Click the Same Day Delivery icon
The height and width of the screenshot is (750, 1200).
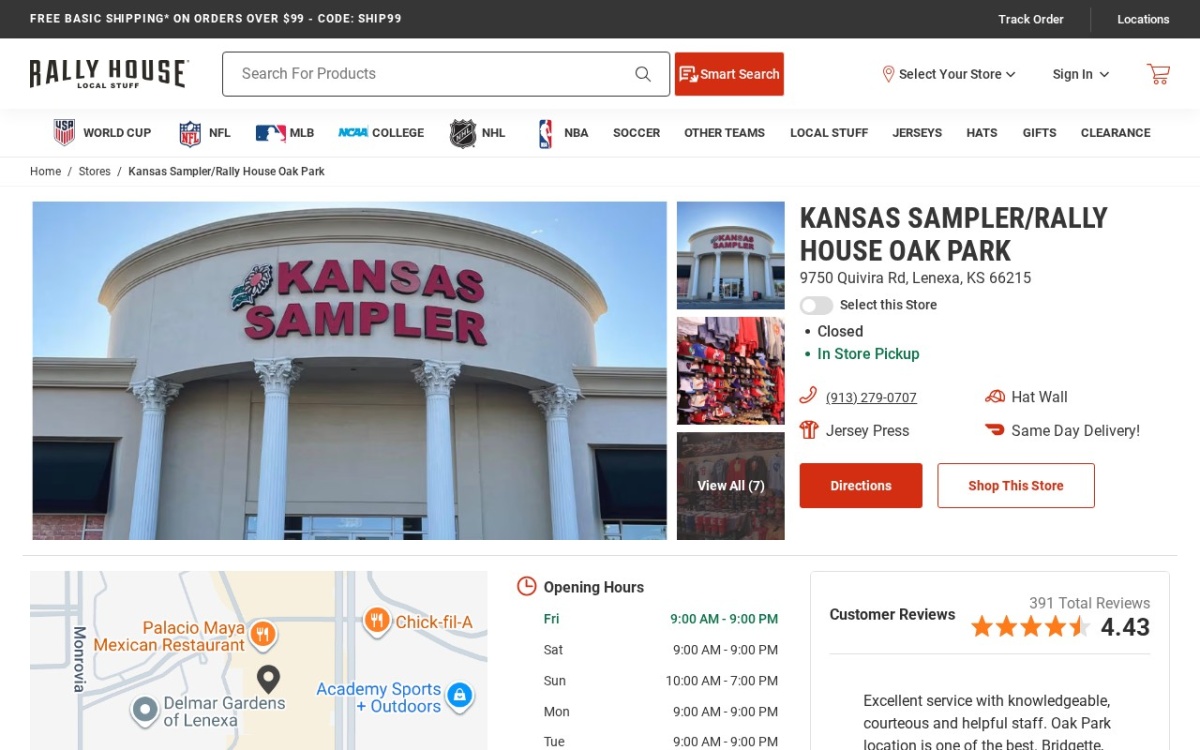[994, 430]
